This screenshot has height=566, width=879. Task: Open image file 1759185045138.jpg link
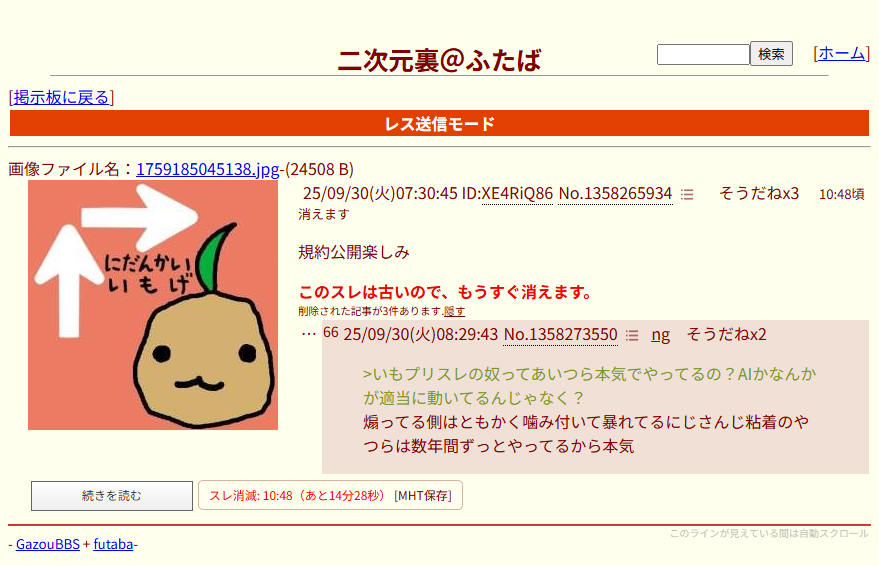click(x=208, y=169)
